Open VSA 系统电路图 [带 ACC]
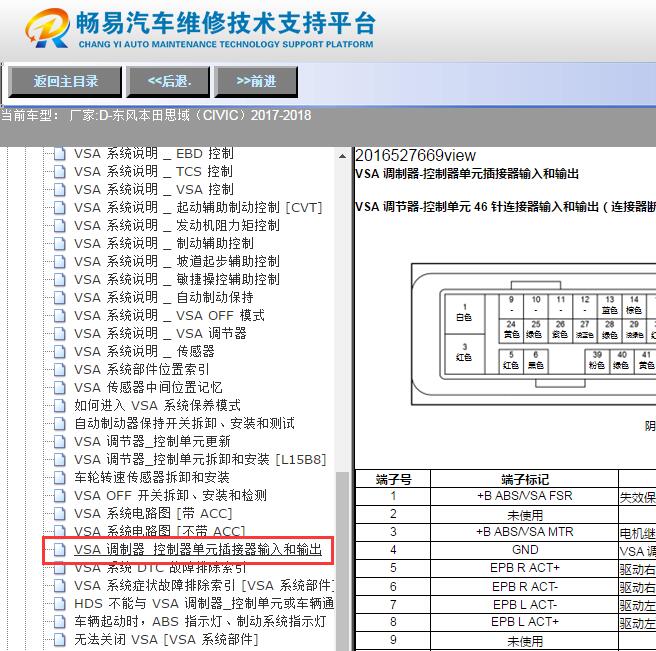 (153, 513)
